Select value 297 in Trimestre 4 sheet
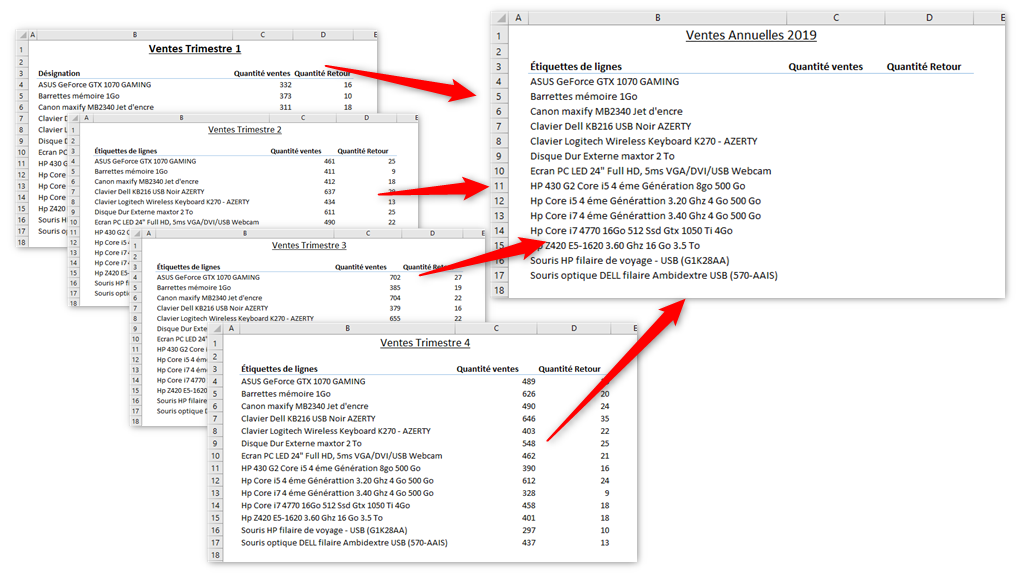The height and width of the screenshot is (574, 1018). tap(528, 530)
